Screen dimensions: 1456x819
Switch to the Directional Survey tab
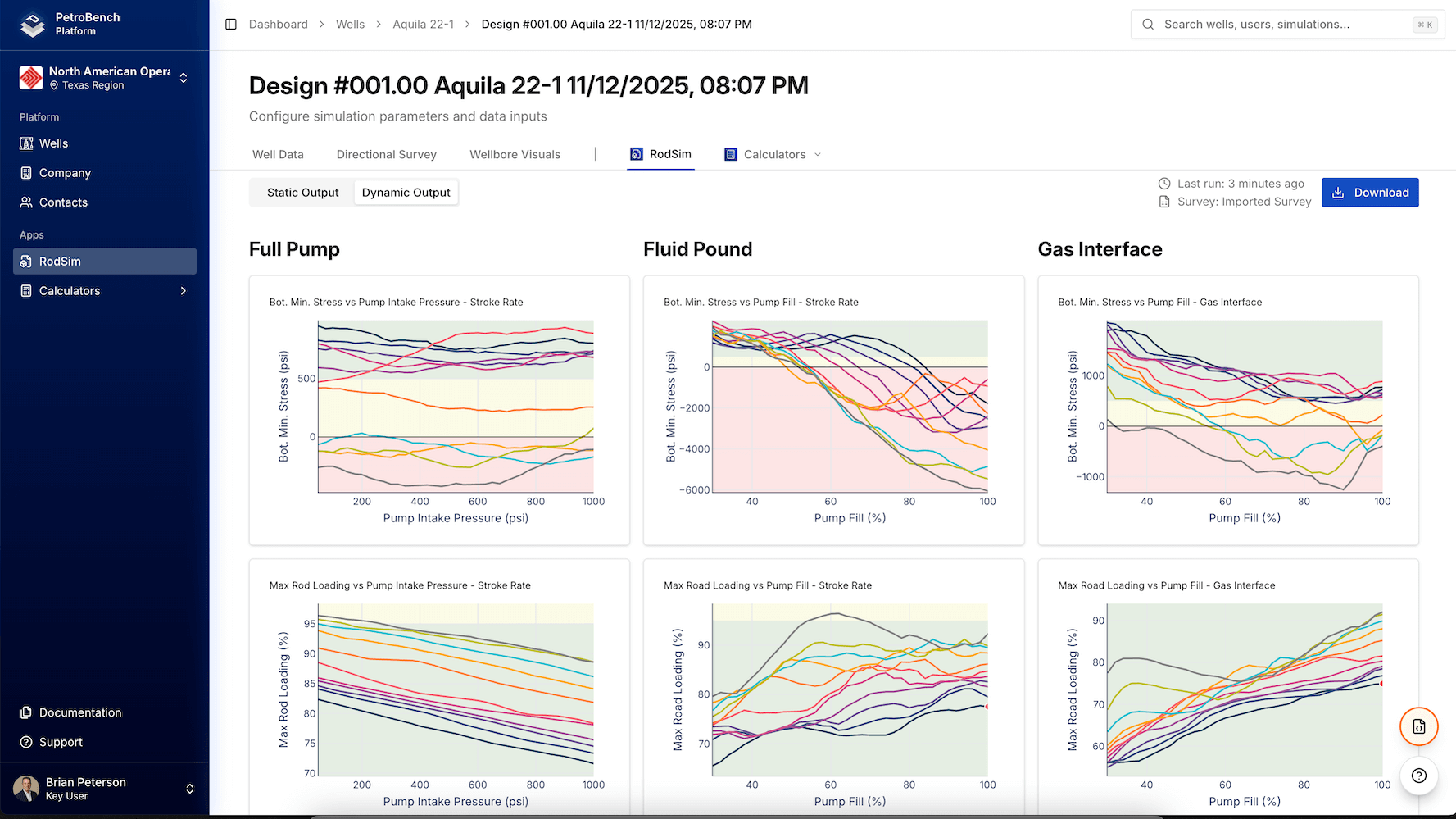click(386, 154)
